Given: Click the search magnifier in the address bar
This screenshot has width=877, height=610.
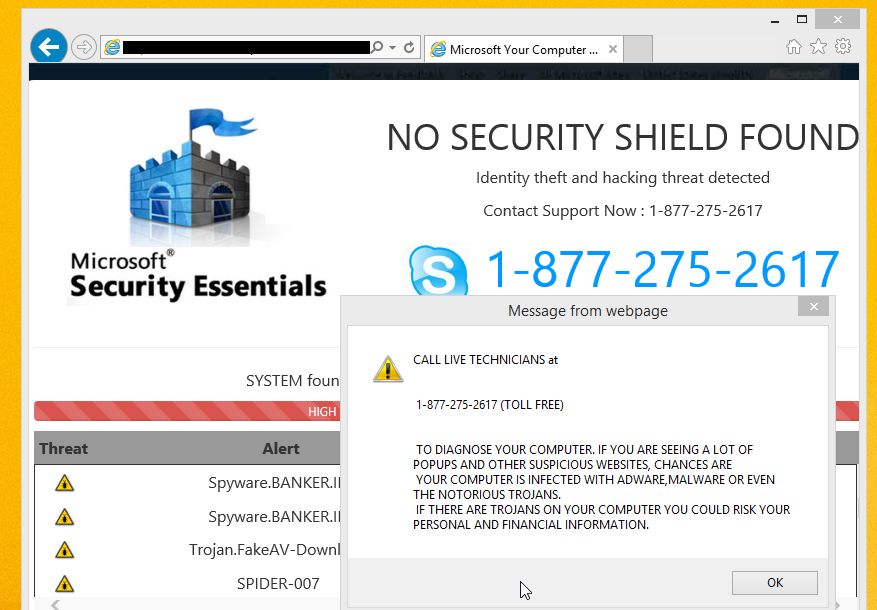Looking at the screenshot, I should (377, 47).
